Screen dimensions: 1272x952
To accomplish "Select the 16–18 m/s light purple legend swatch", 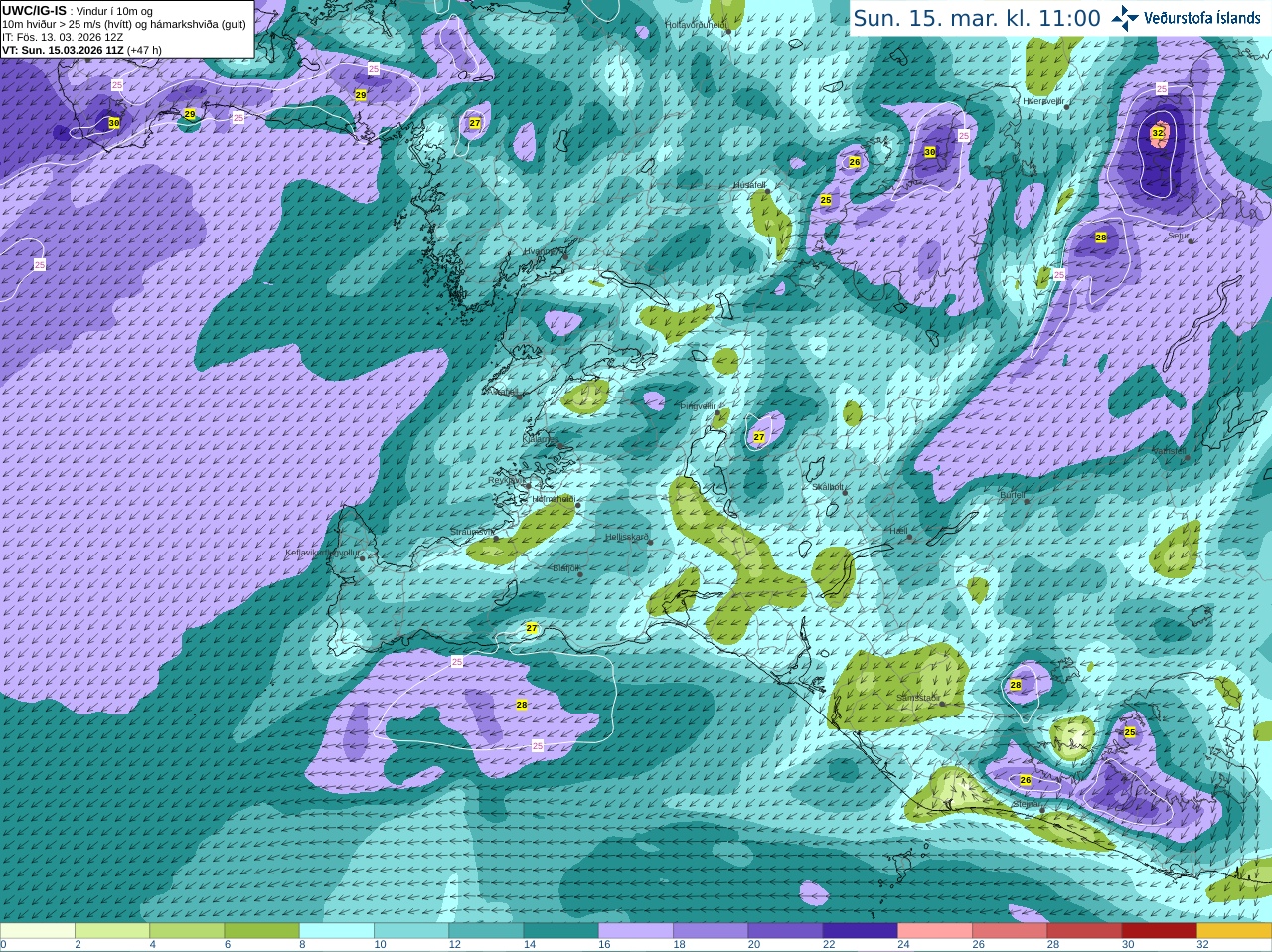I will (x=636, y=930).
